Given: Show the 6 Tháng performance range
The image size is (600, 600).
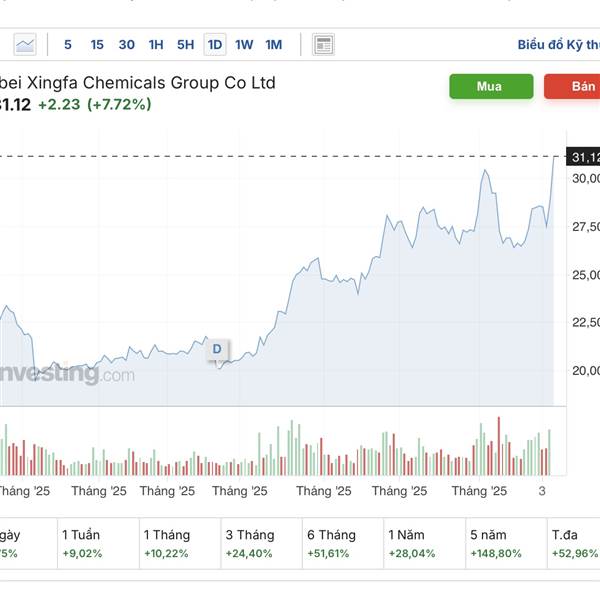Looking at the screenshot, I should pos(331,543).
